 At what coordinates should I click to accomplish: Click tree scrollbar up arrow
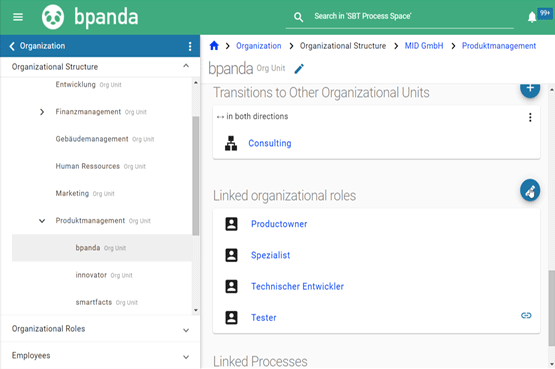coord(196,83)
